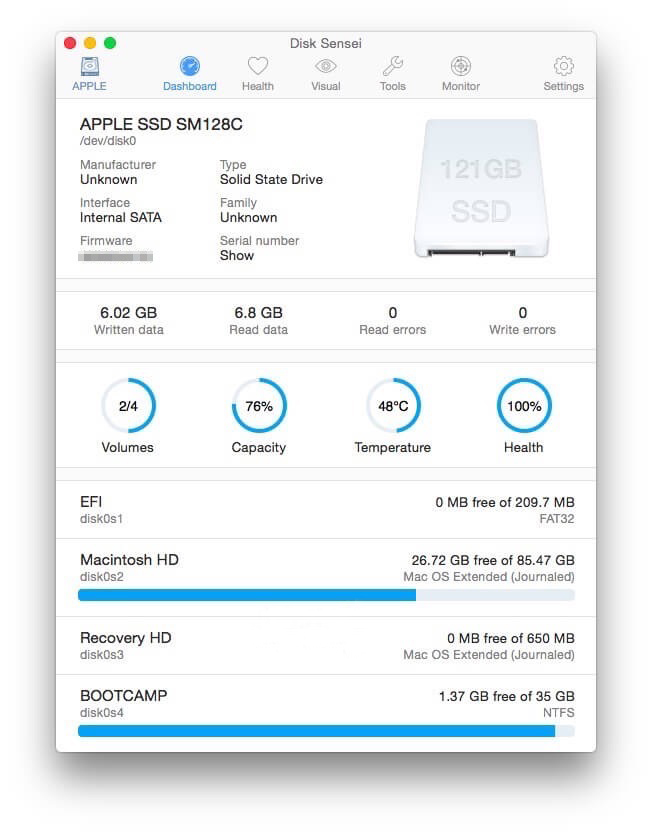Click the 48°C Temperature gauge

[x=393, y=406]
